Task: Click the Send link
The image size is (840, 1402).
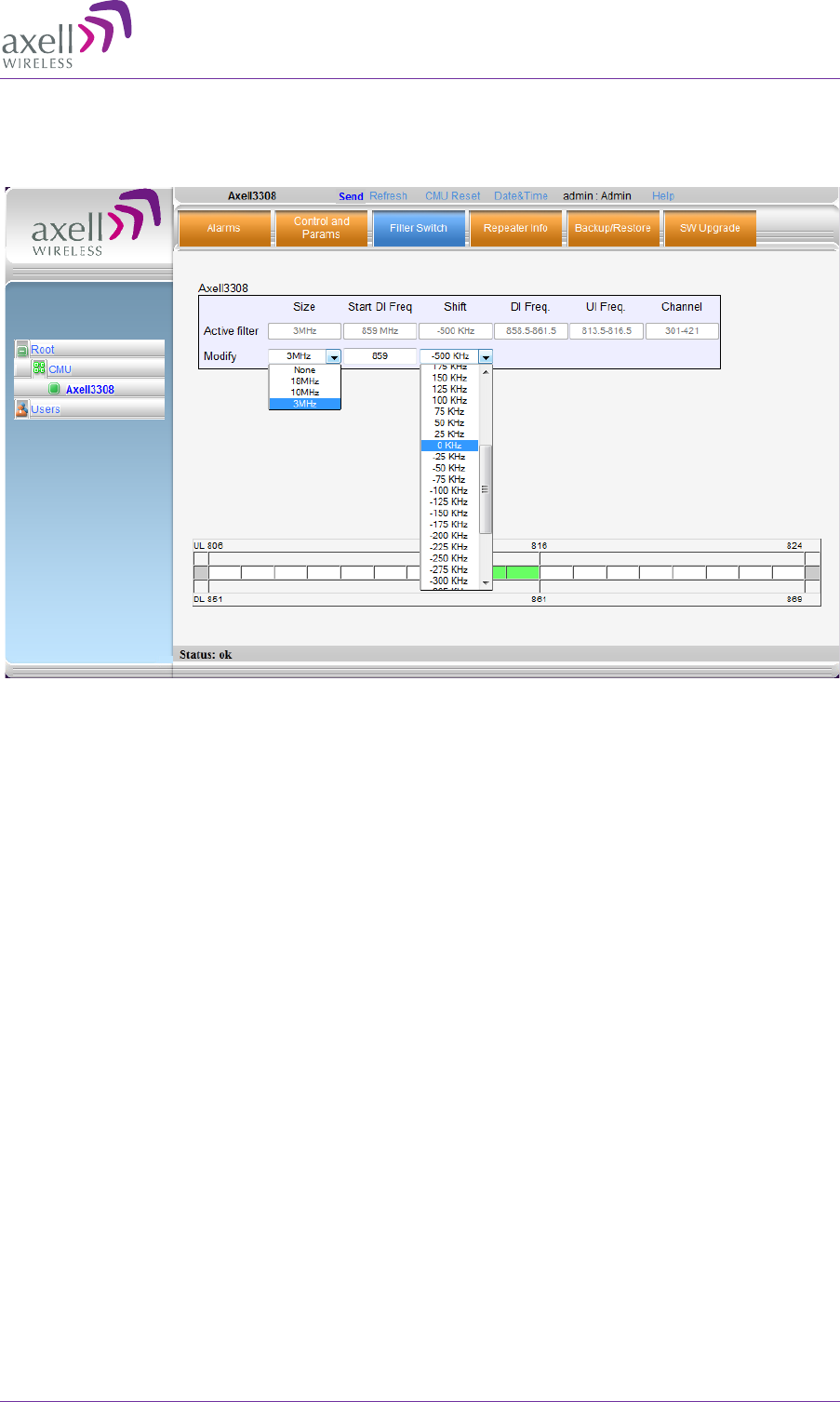Action: click(351, 196)
